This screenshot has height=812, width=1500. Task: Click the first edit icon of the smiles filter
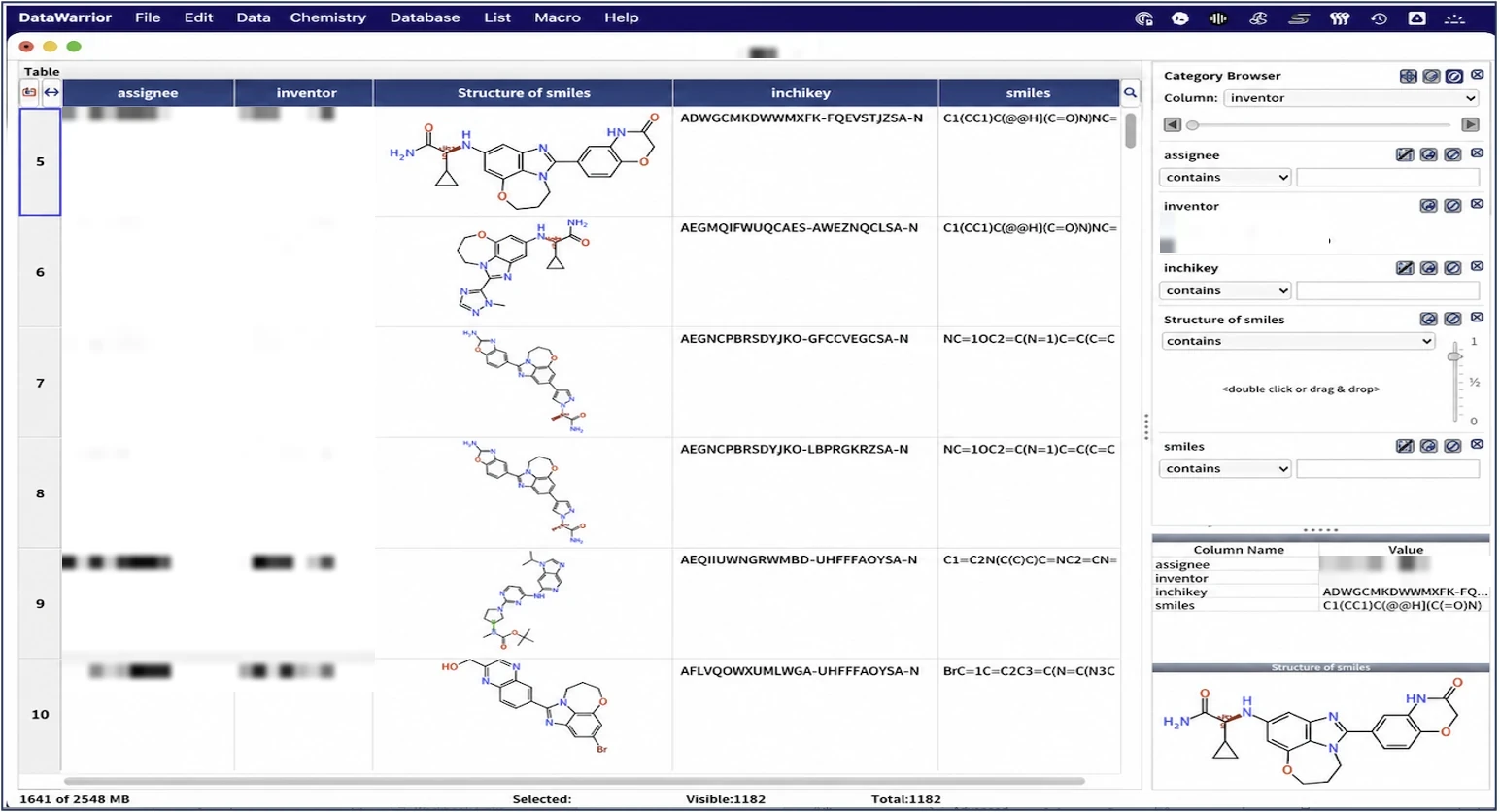(x=1405, y=446)
